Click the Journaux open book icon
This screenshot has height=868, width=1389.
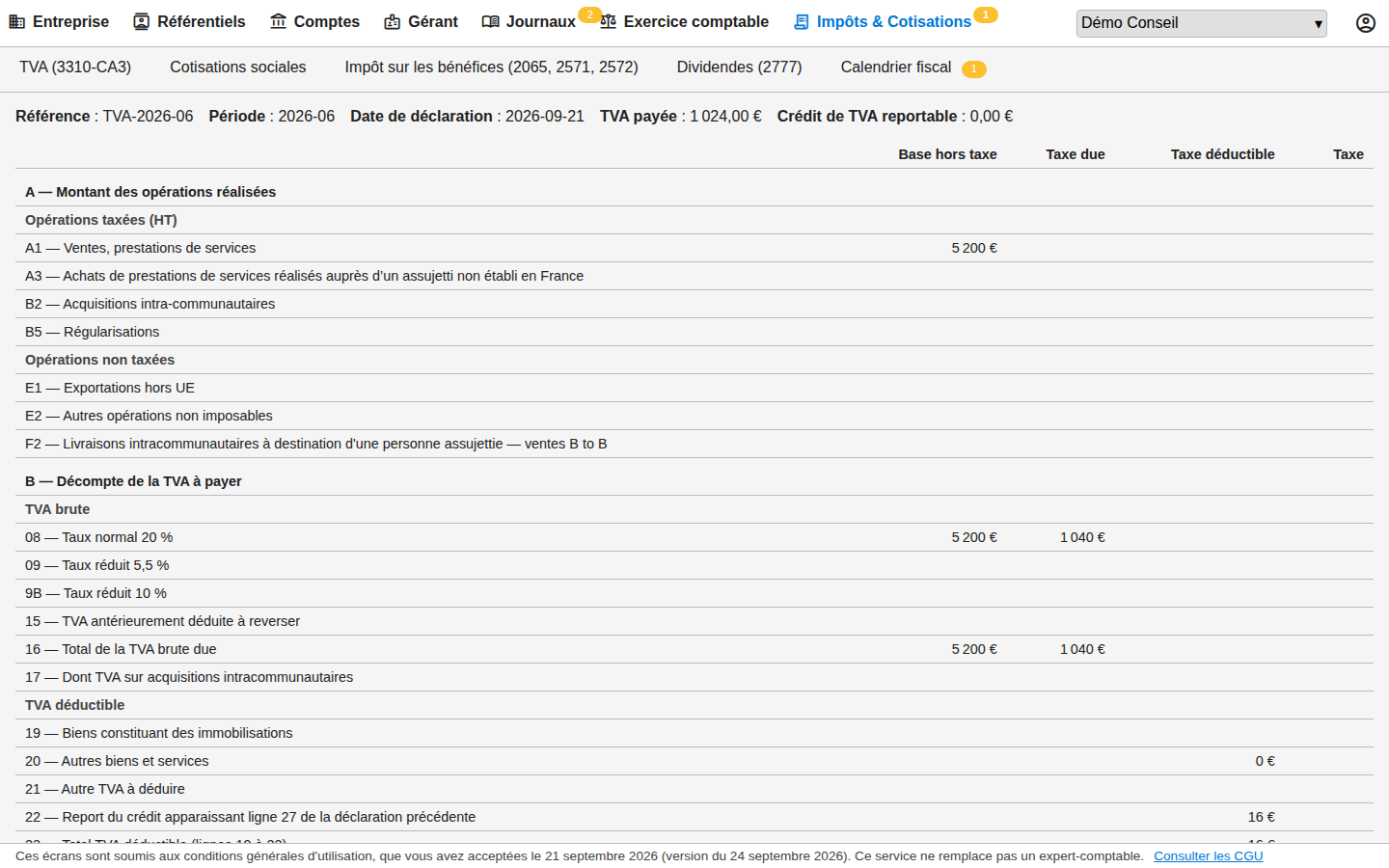(x=491, y=21)
